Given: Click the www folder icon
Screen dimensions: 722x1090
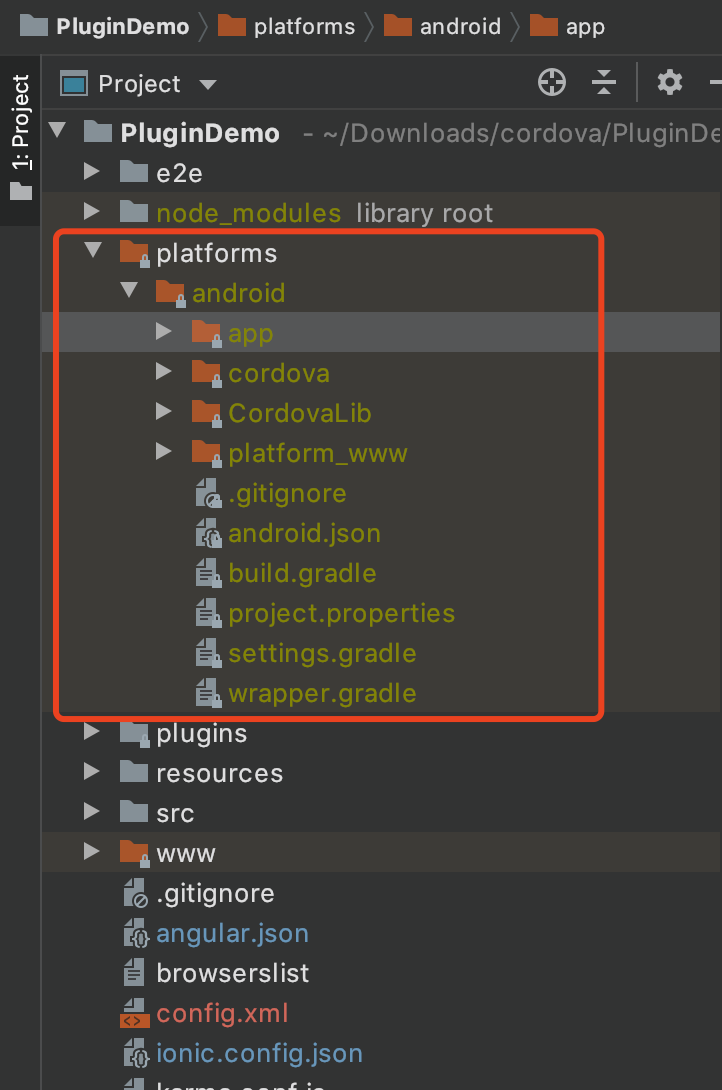Looking at the screenshot, I should [134, 852].
